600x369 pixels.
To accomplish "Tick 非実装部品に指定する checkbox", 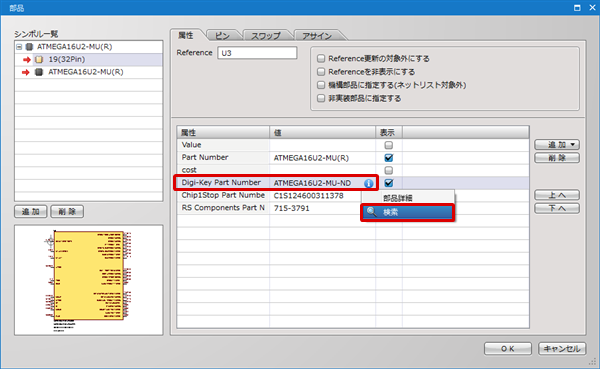I will point(321,98).
